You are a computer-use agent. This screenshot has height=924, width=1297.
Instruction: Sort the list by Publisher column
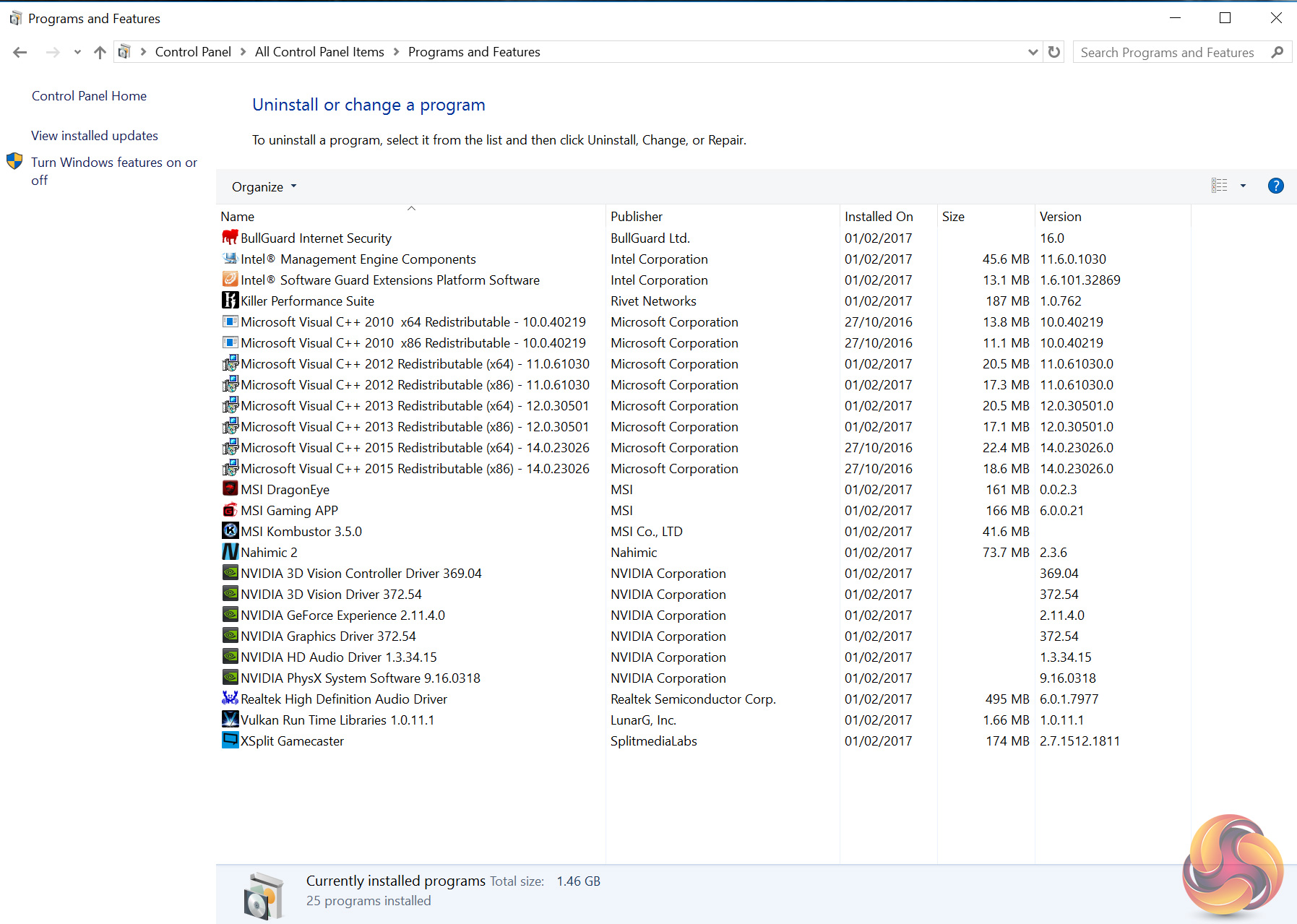click(636, 217)
